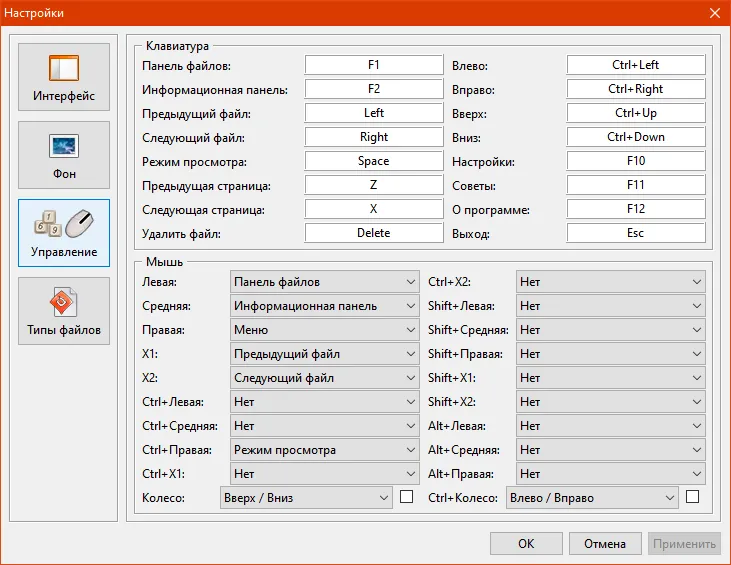Focus the Вверх hotkey field
Image resolution: width=731 pixels, height=565 pixels.
click(x=636, y=113)
